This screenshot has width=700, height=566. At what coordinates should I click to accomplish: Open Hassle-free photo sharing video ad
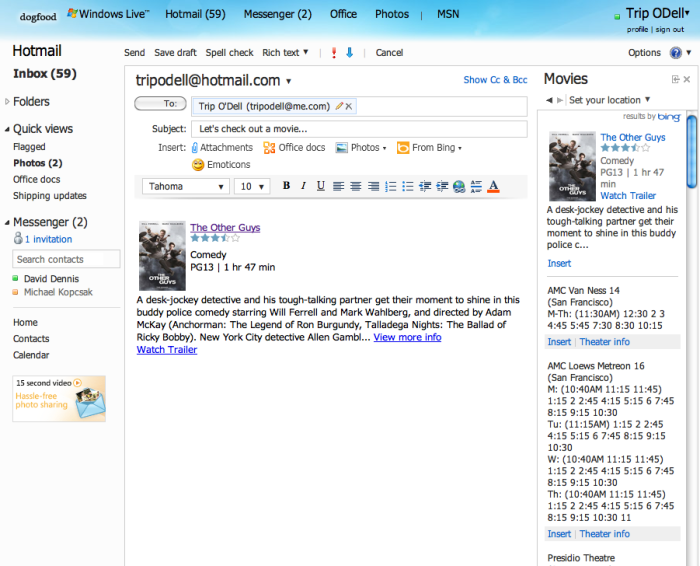[59, 399]
